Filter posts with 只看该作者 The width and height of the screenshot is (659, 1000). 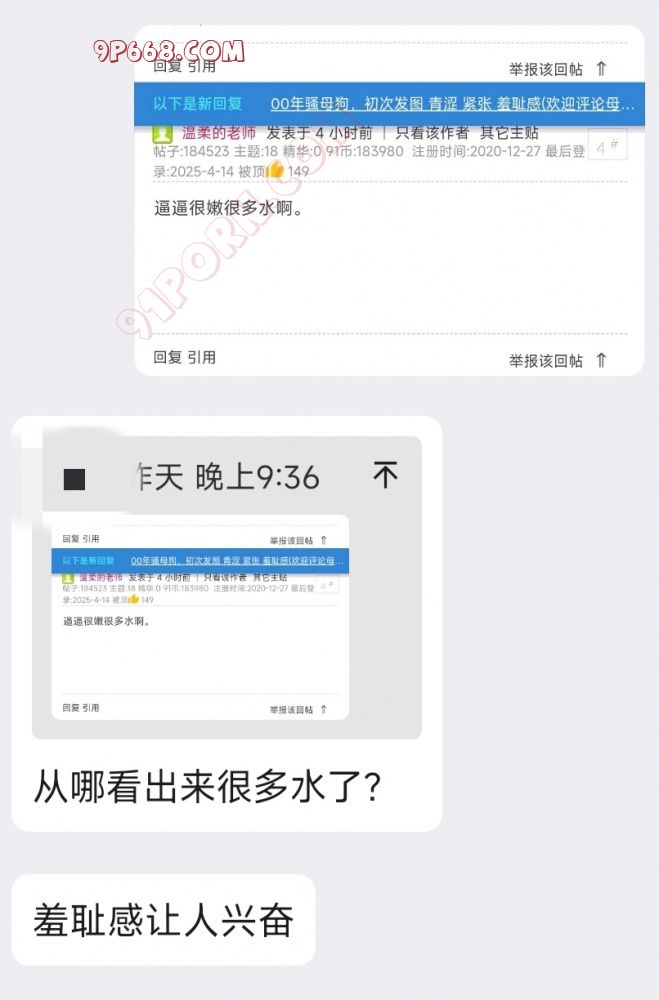[432, 133]
